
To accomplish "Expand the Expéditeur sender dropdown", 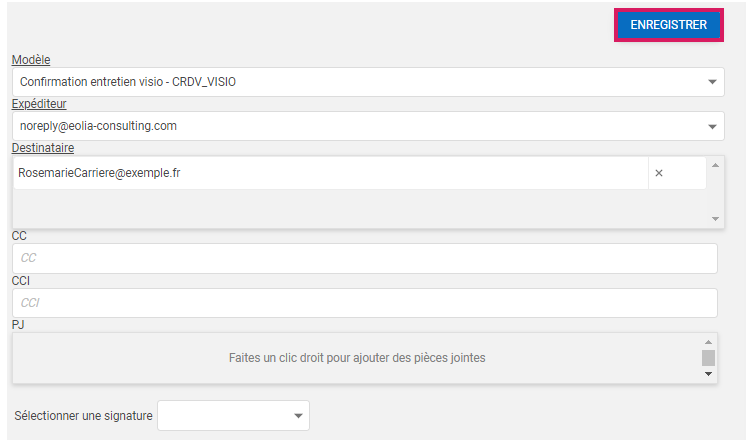I will (713, 127).
